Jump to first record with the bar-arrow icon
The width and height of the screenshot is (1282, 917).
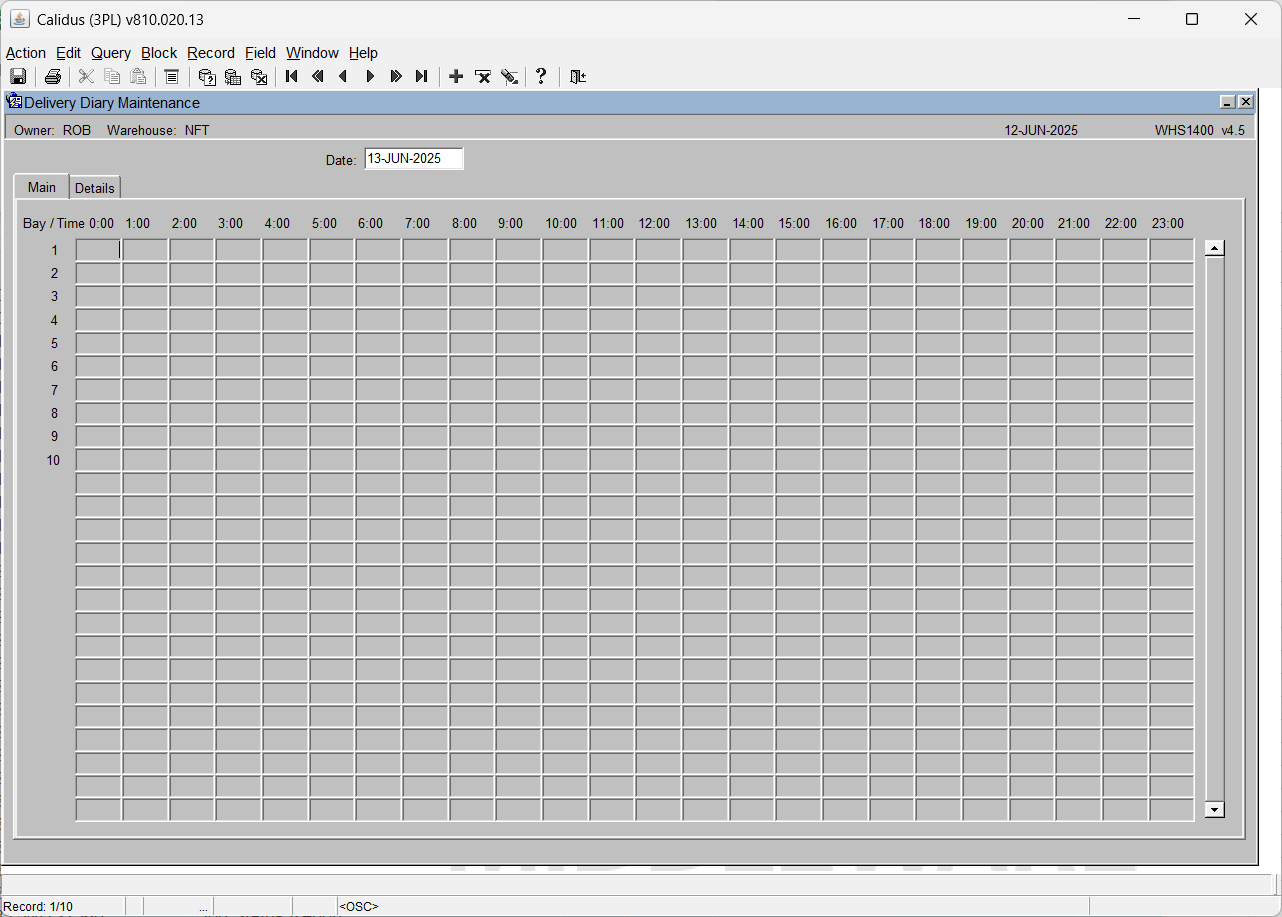[x=292, y=77]
